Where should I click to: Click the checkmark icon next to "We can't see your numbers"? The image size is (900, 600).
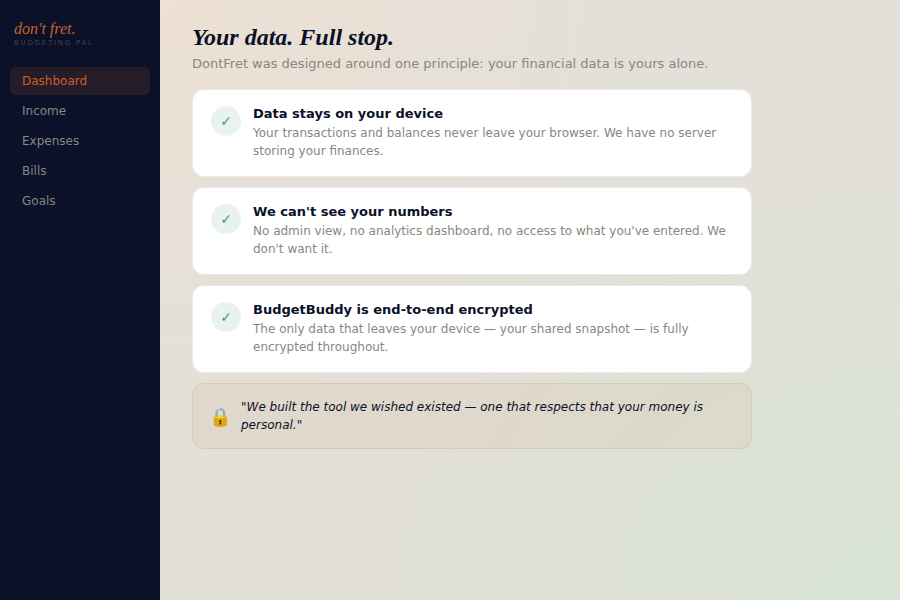[226, 219]
